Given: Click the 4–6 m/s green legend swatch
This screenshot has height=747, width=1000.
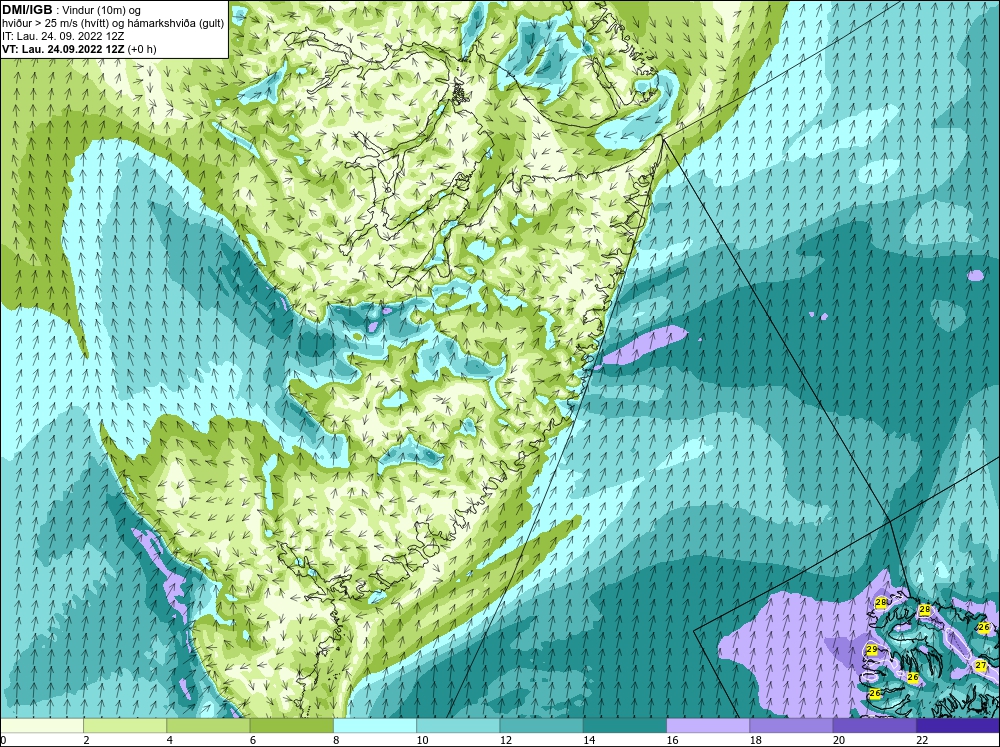Looking at the screenshot, I should (x=208, y=726).
